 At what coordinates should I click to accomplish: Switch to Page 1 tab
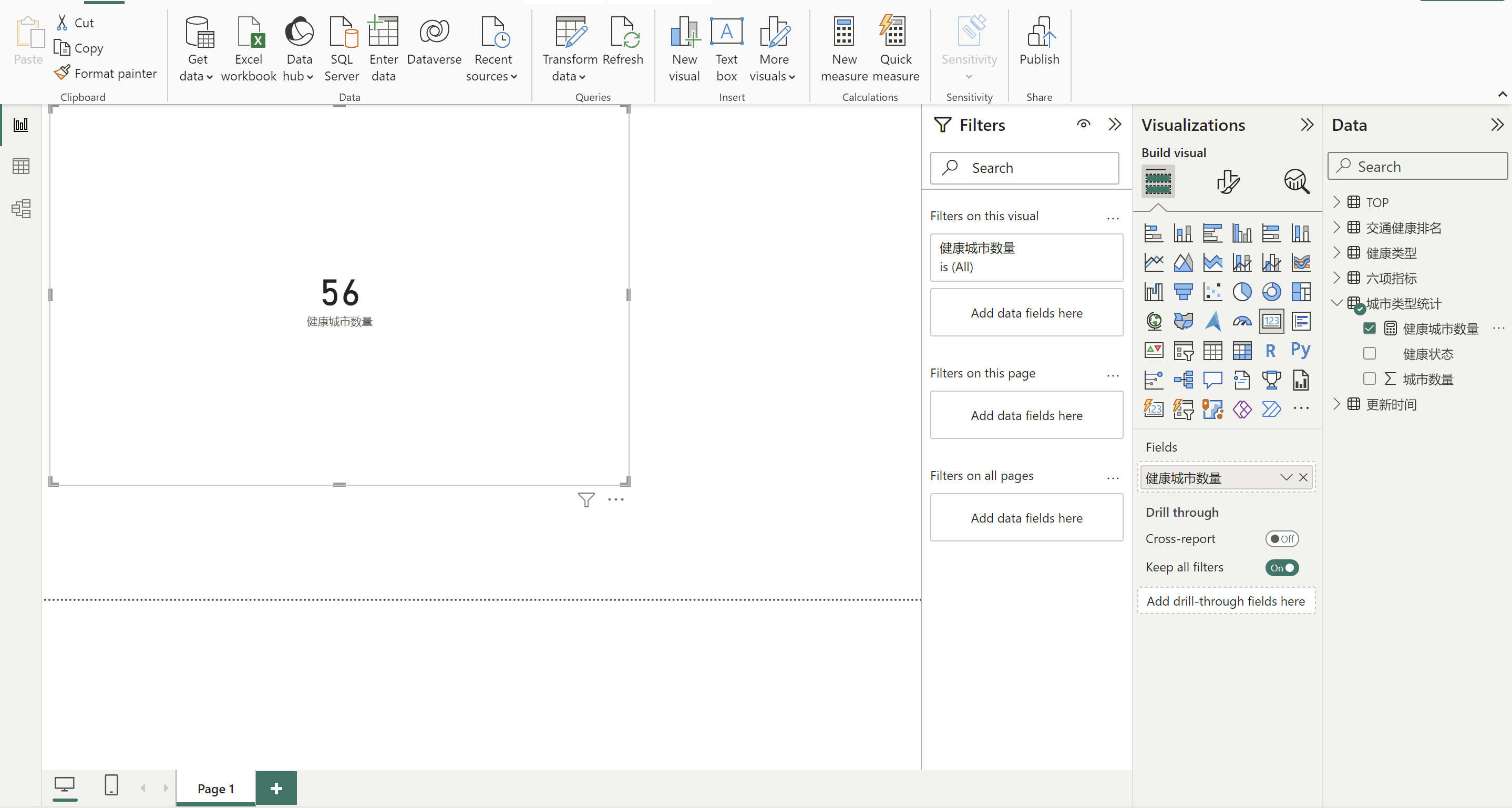point(215,788)
